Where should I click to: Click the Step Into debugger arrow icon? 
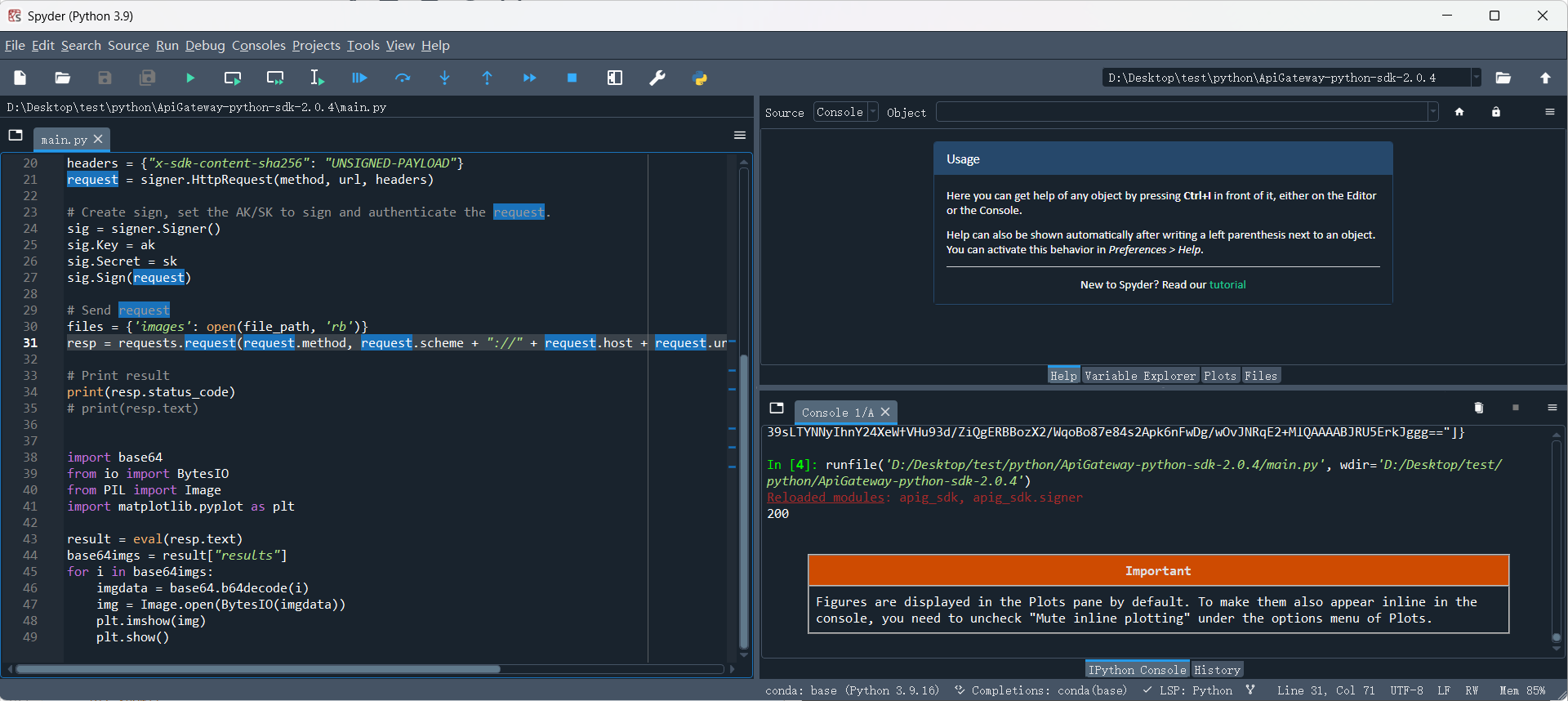coord(444,78)
